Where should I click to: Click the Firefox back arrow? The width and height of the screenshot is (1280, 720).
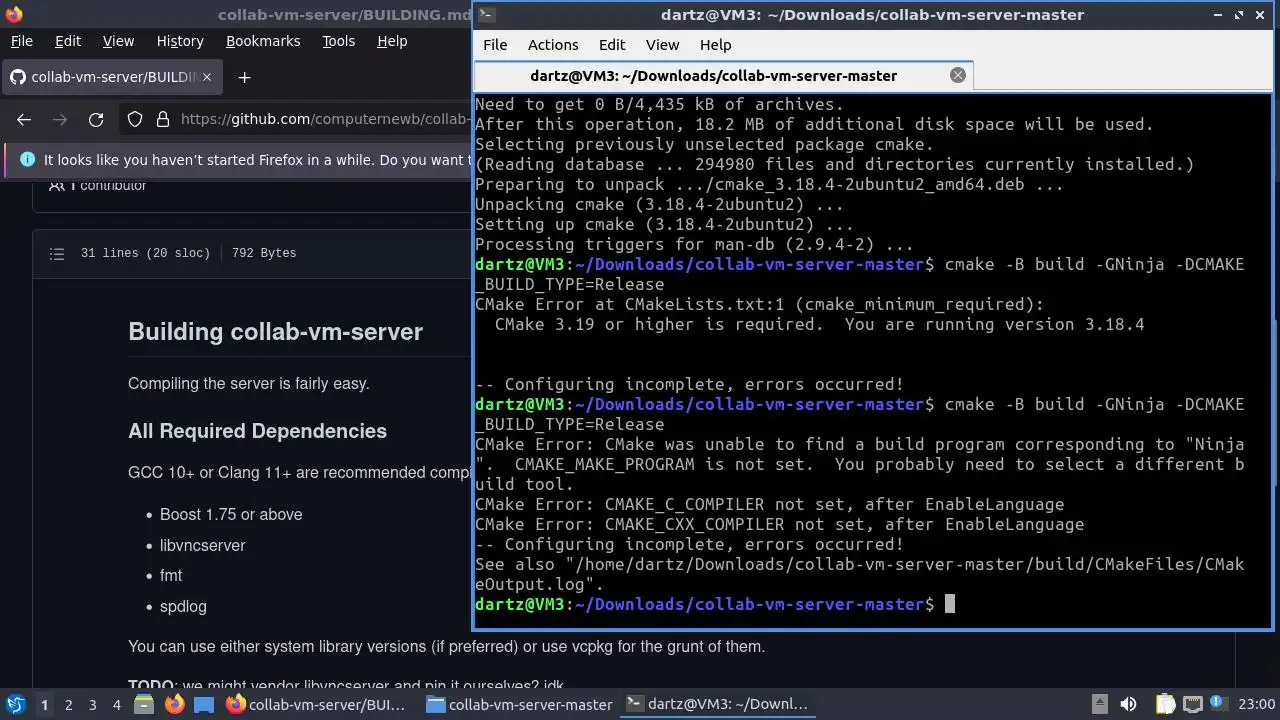[x=24, y=119]
